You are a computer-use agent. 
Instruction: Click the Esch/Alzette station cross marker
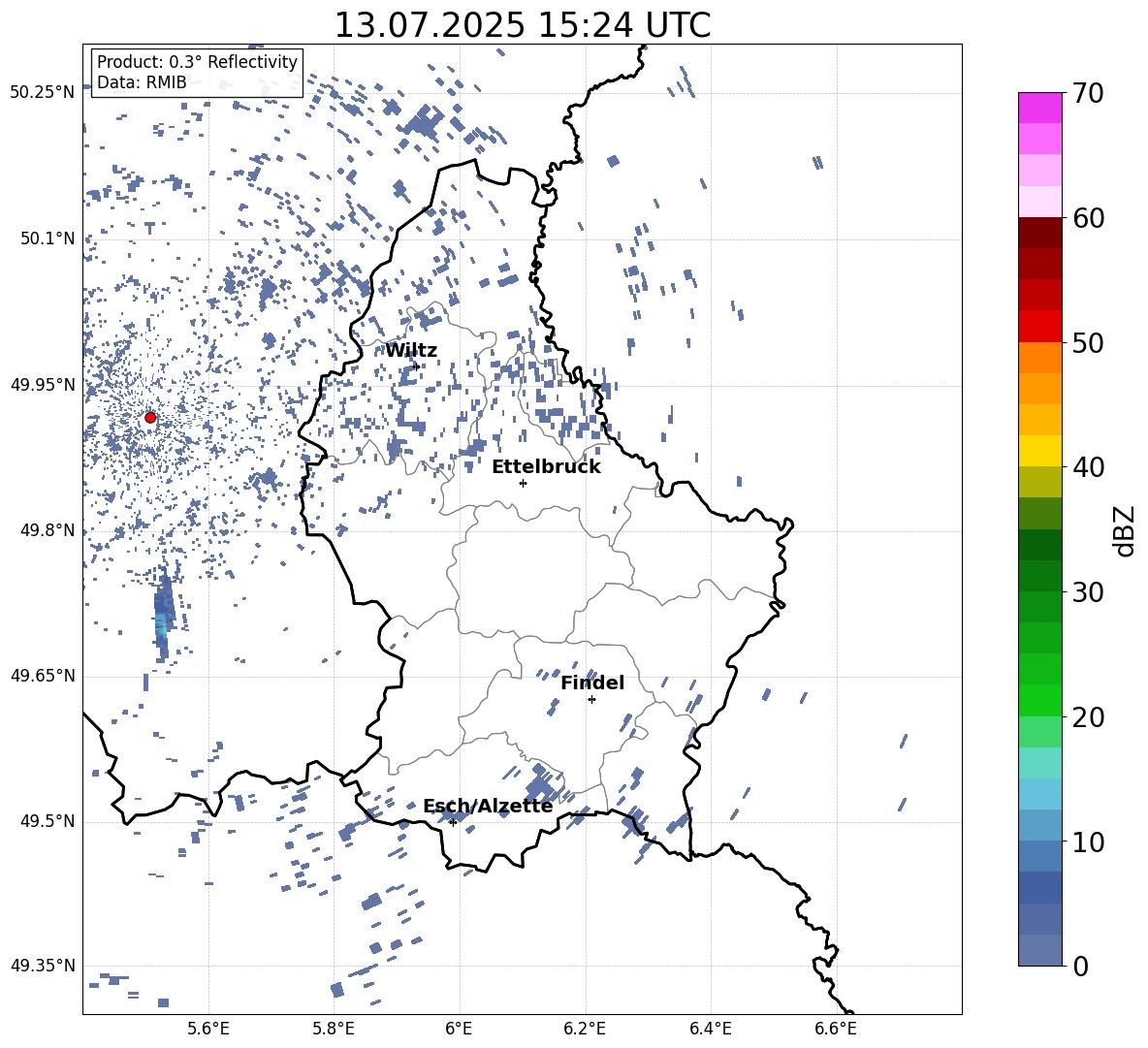tap(453, 822)
